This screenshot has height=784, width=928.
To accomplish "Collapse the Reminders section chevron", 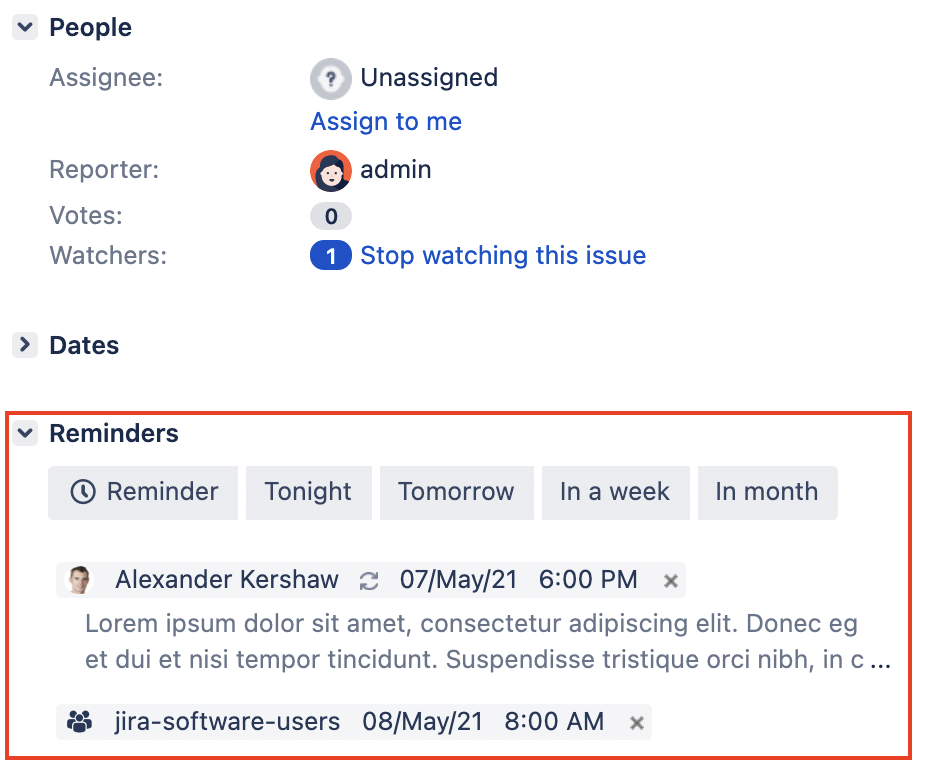I will click(25, 433).
